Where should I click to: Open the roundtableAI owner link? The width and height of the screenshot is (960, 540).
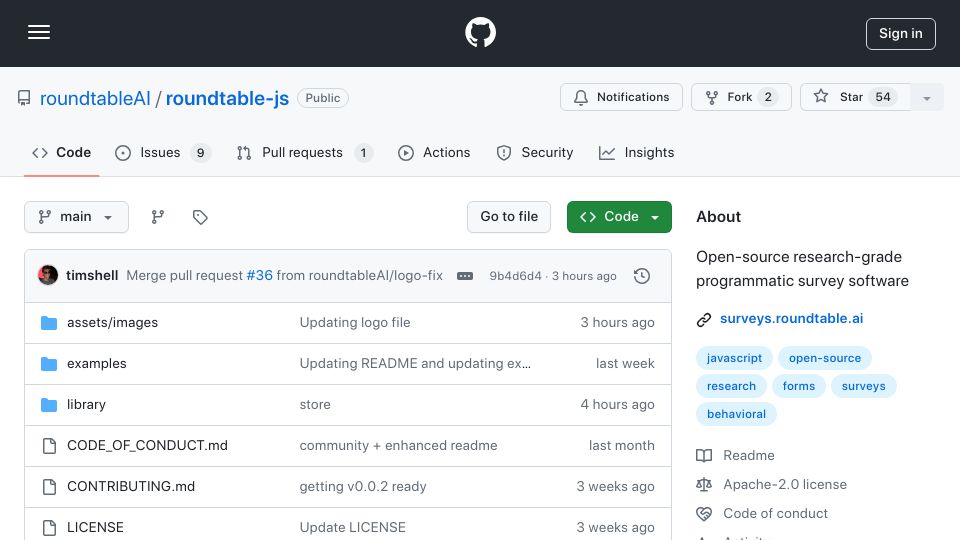pos(95,99)
